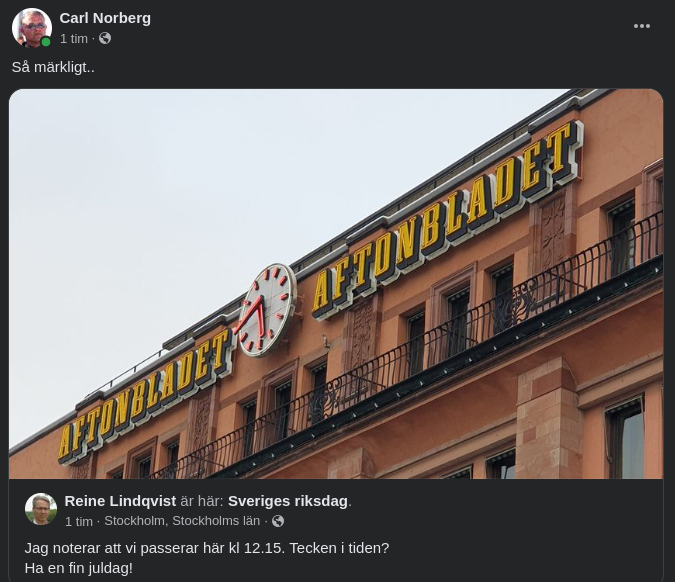This screenshot has width=675, height=582.
Task: Click the 'Så märkligt..' post text
Action: 53,68
